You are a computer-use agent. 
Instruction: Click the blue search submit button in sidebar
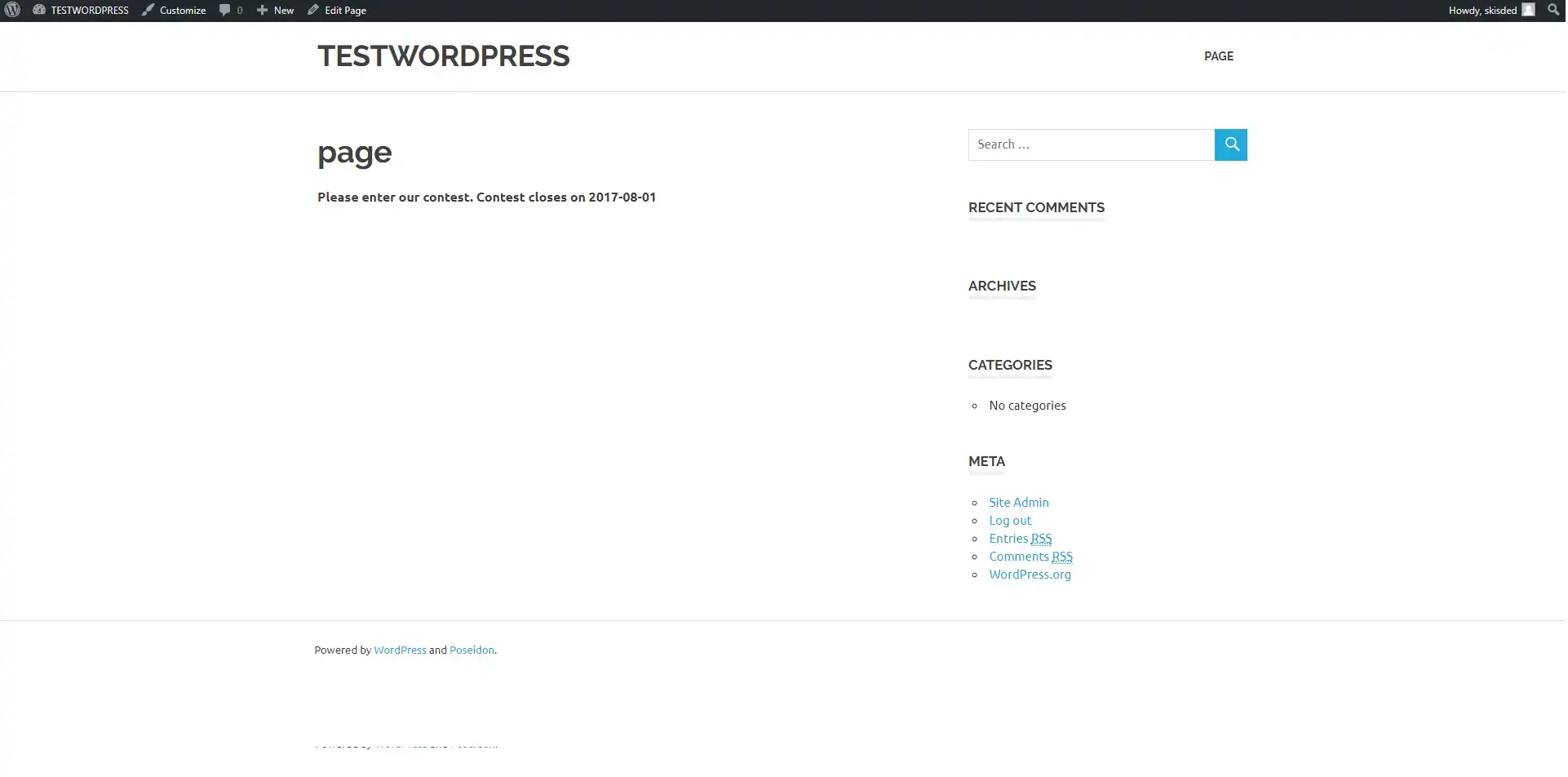coord(1230,144)
